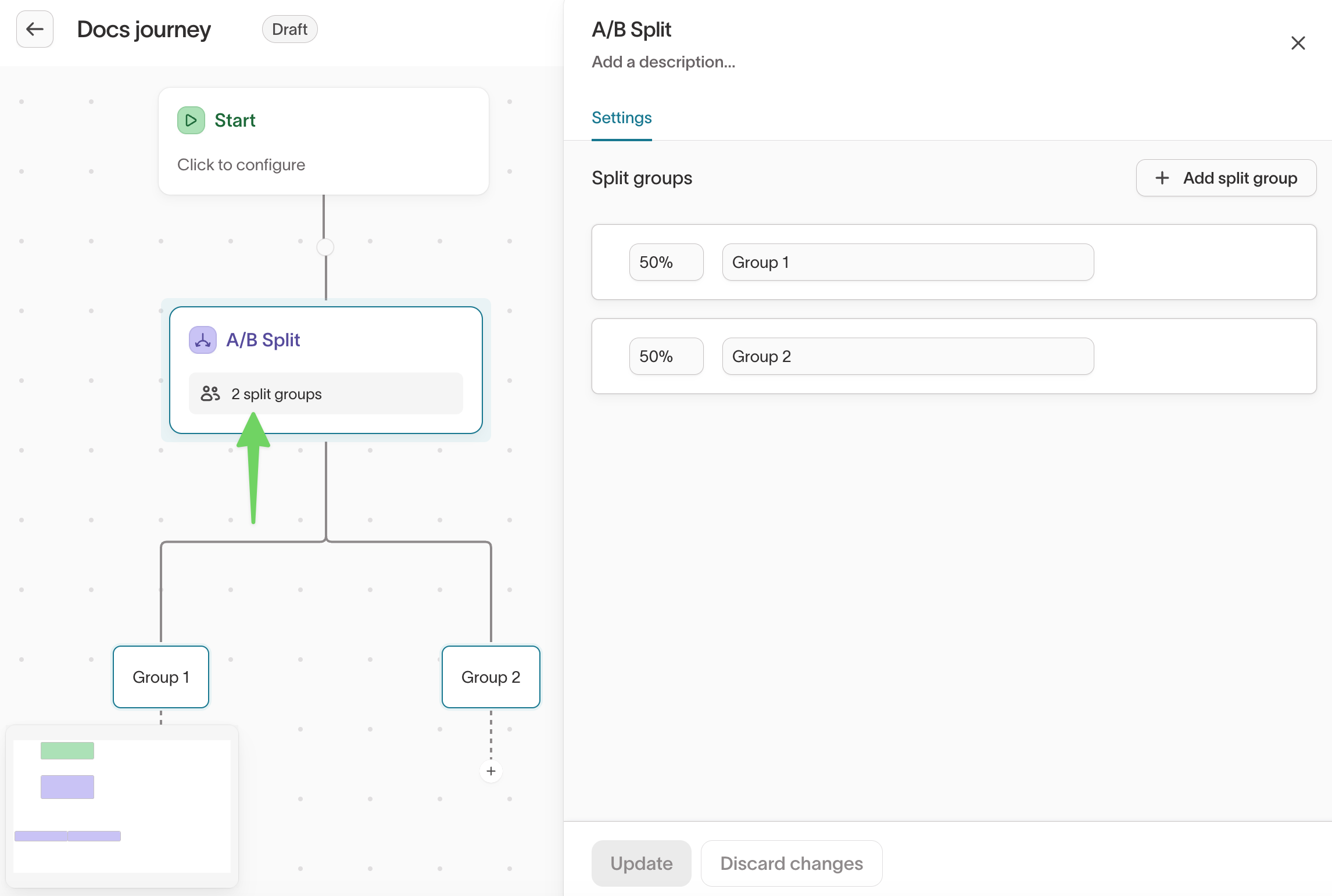Edit the Group 2 name field

pos(907,356)
